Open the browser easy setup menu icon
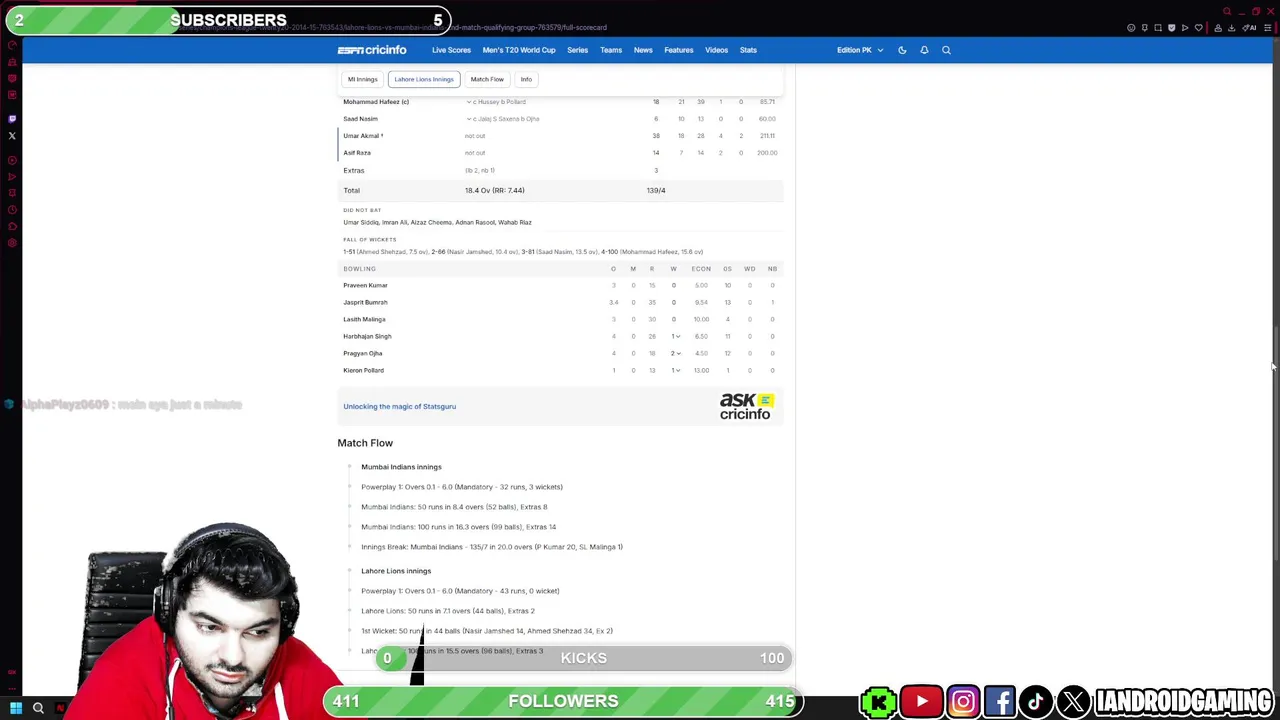1280x720 pixels. (x=1268, y=28)
